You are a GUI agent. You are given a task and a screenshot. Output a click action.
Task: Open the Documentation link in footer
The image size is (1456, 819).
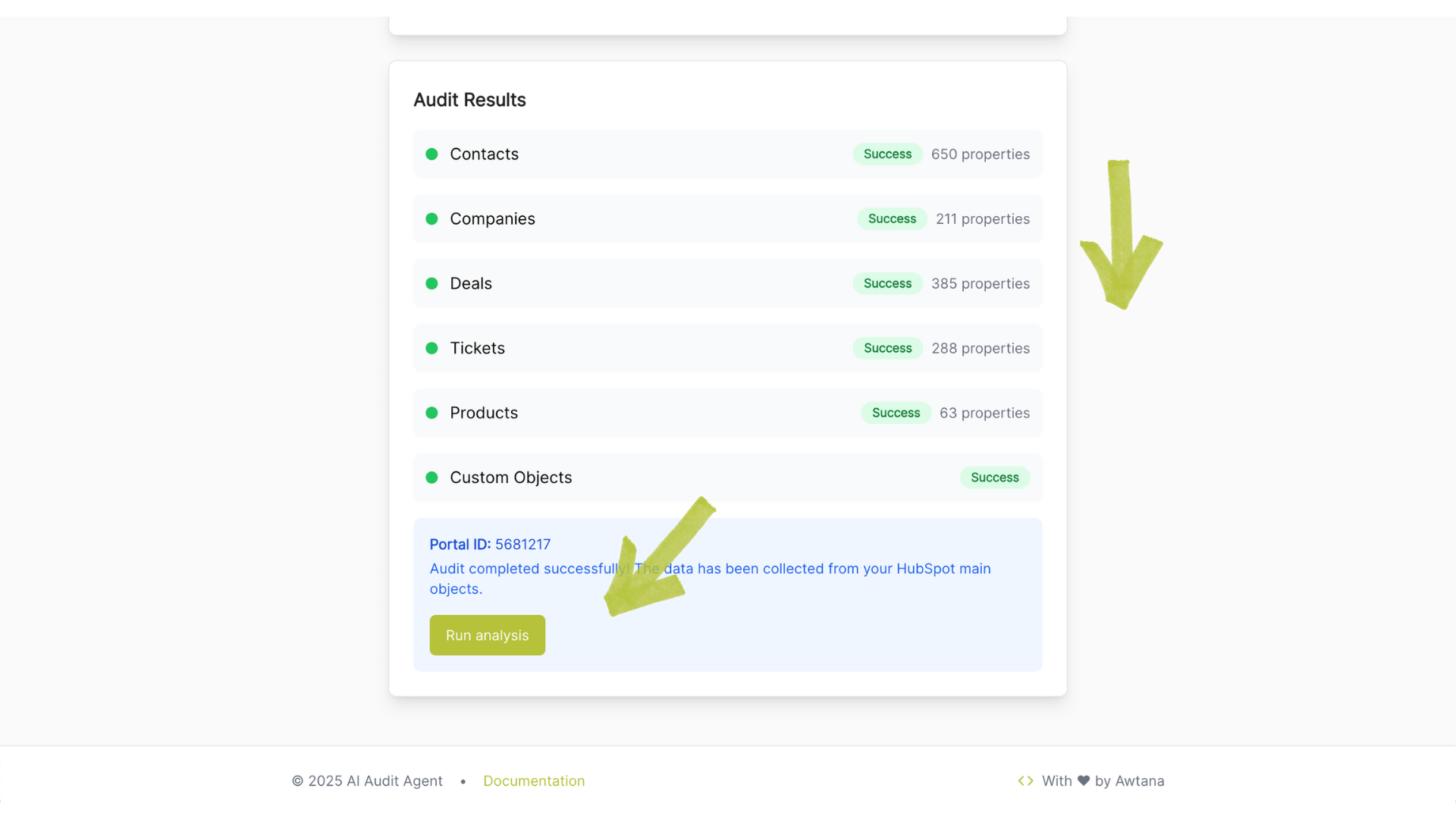coord(534,781)
